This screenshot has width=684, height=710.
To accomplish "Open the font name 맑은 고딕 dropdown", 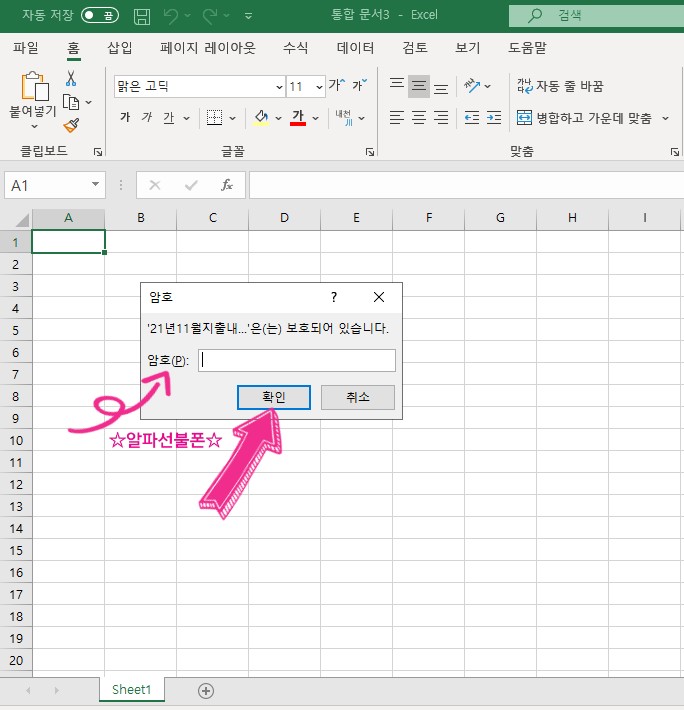I will tap(279, 86).
